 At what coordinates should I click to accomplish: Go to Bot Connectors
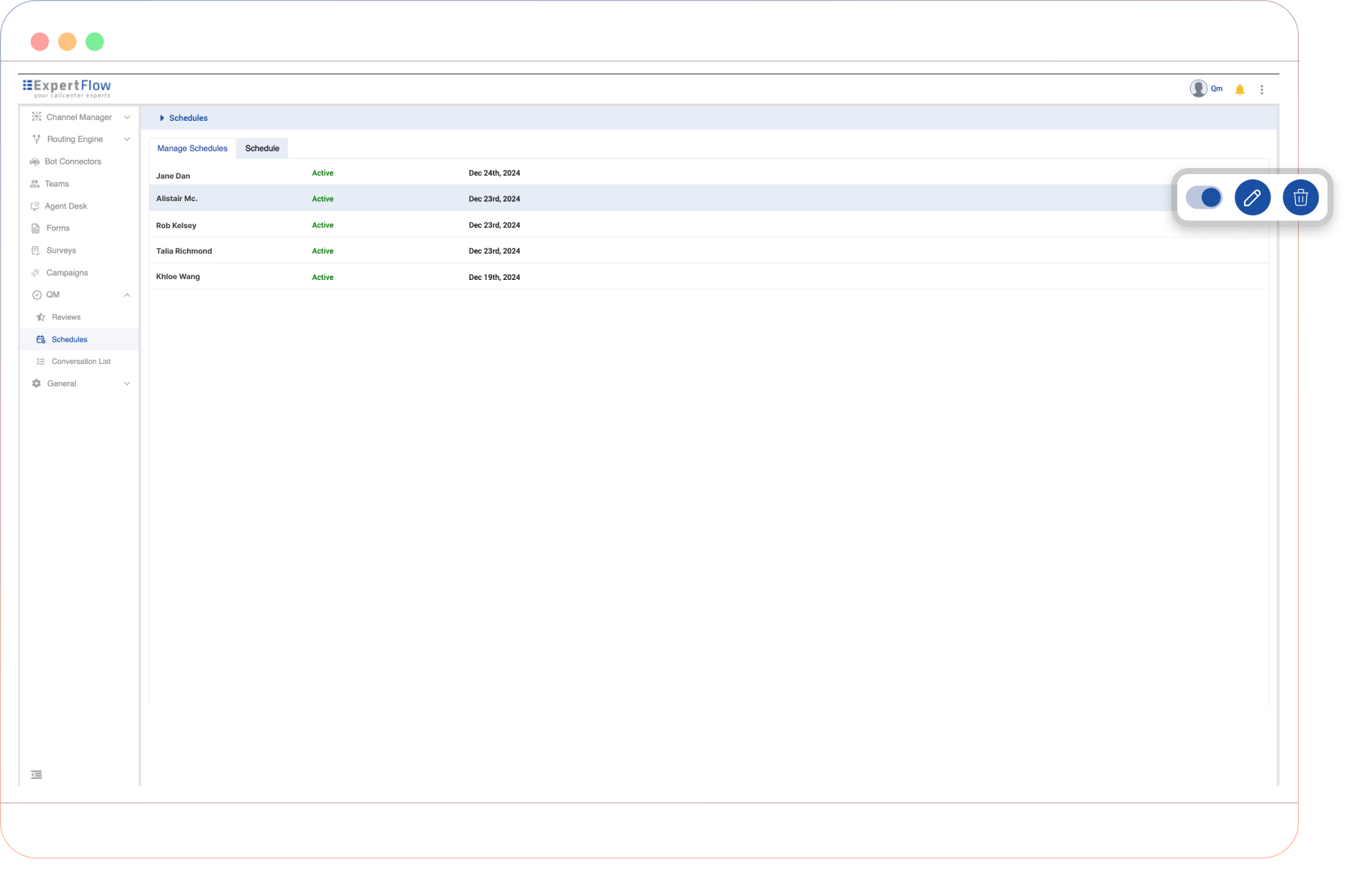click(x=72, y=162)
